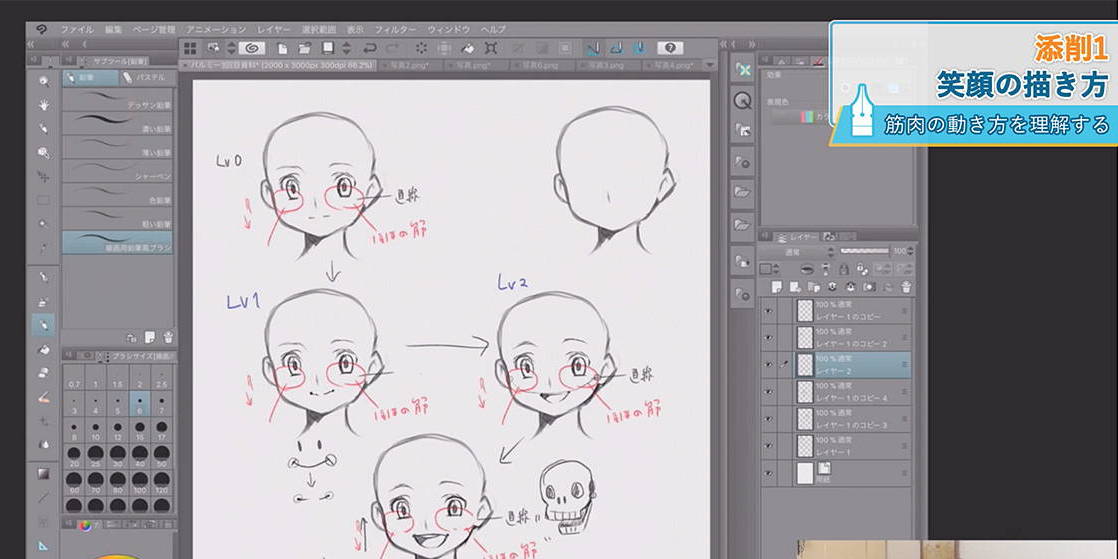Screen dimensions: 1118x559
Task: Click the Open file folder icon
Action: point(304,48)
